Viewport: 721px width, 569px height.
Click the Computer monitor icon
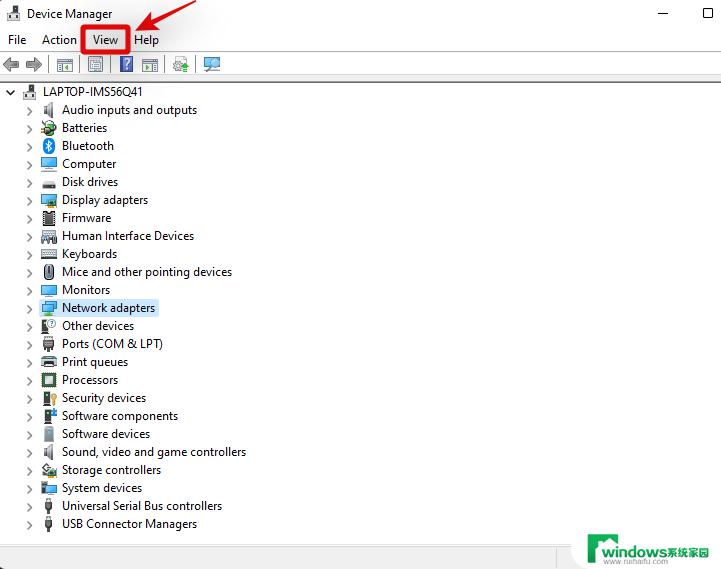(x=49, y=164)
